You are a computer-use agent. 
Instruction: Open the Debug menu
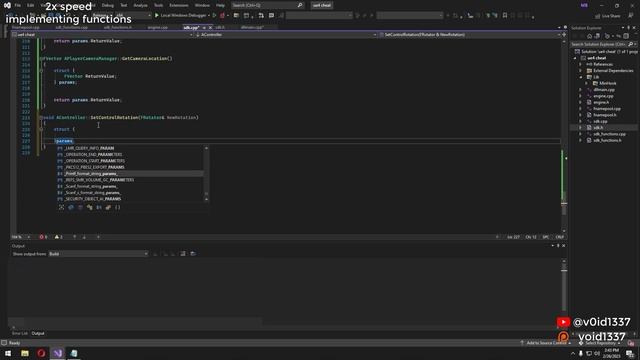pos(108,5)
